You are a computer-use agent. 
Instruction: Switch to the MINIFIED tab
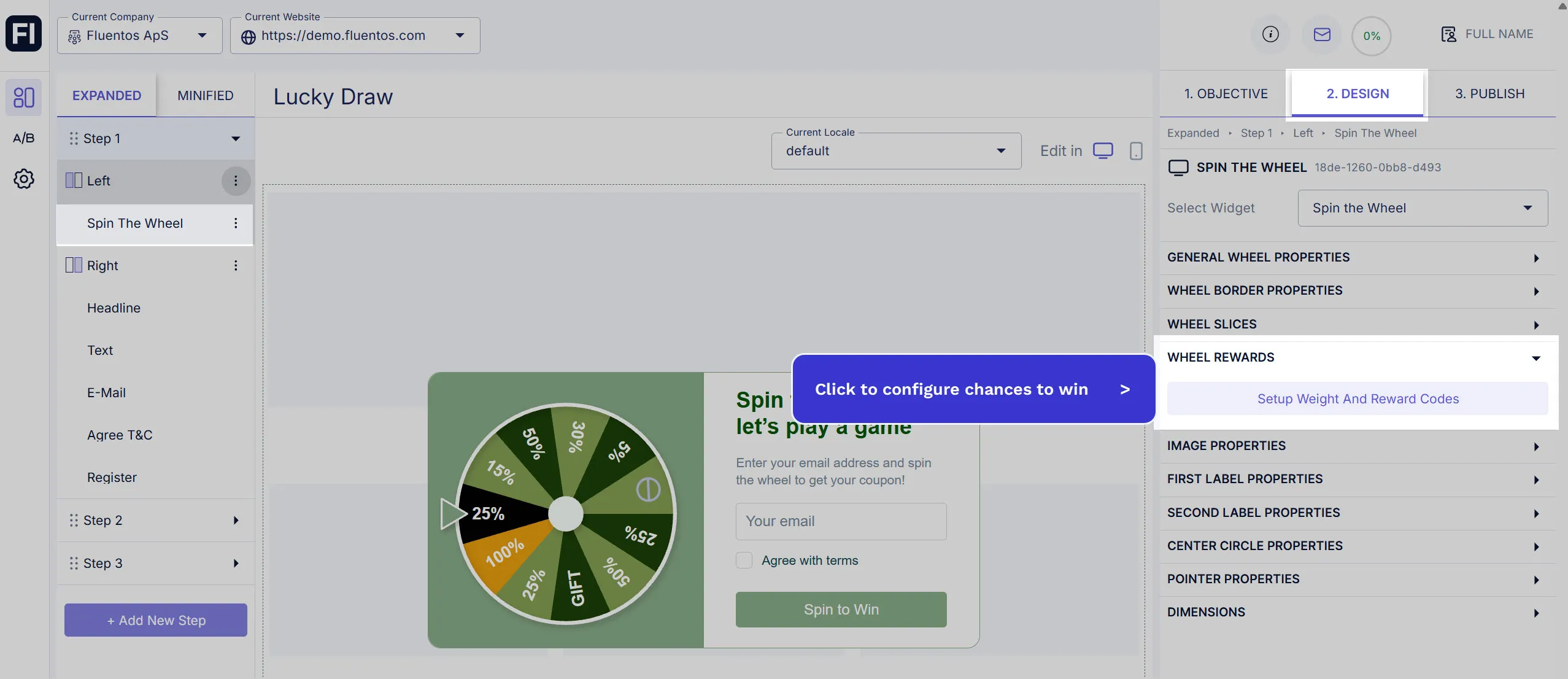point(206,96)
